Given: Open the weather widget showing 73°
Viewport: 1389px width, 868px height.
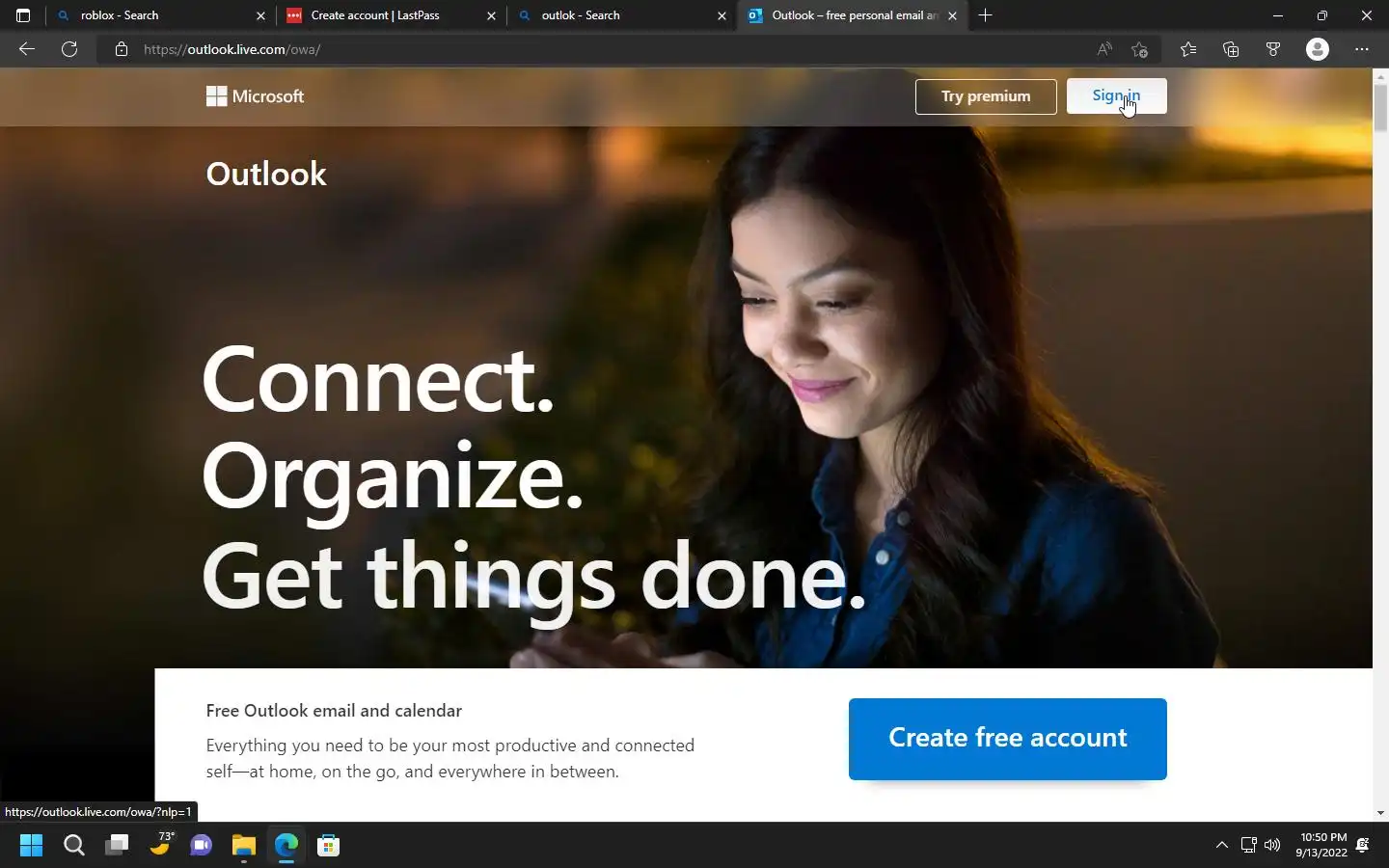Looking at the screenshot, I should [160, 846].
